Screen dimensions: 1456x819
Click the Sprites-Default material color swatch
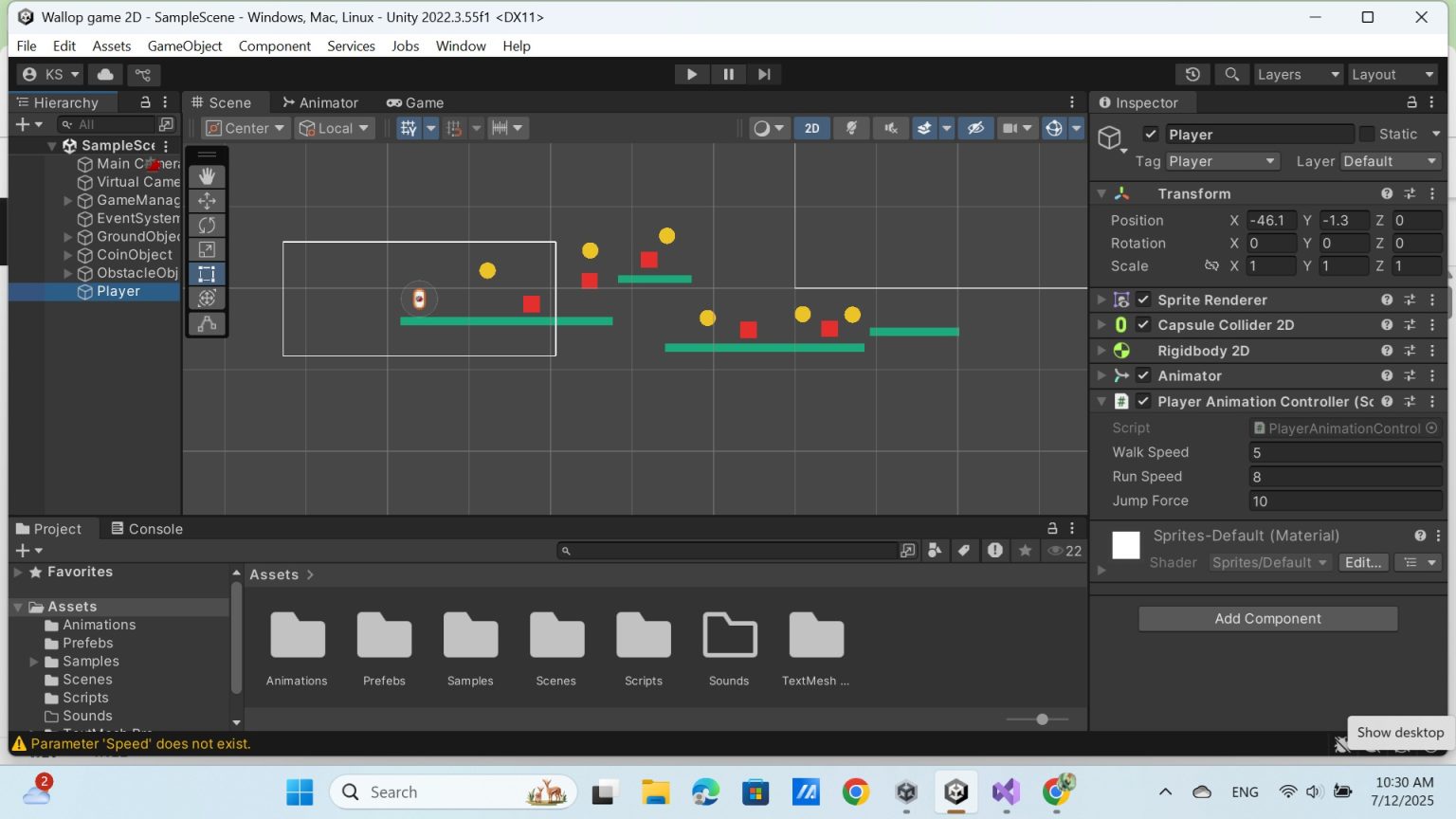tap(1125, 545)
